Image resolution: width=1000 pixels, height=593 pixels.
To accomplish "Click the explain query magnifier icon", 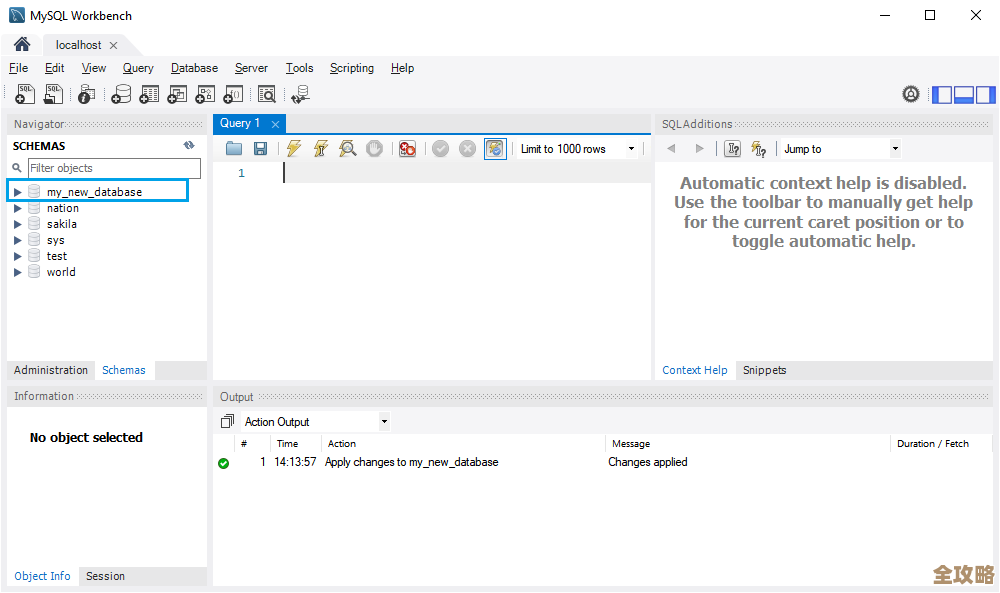I will (347, 149).
